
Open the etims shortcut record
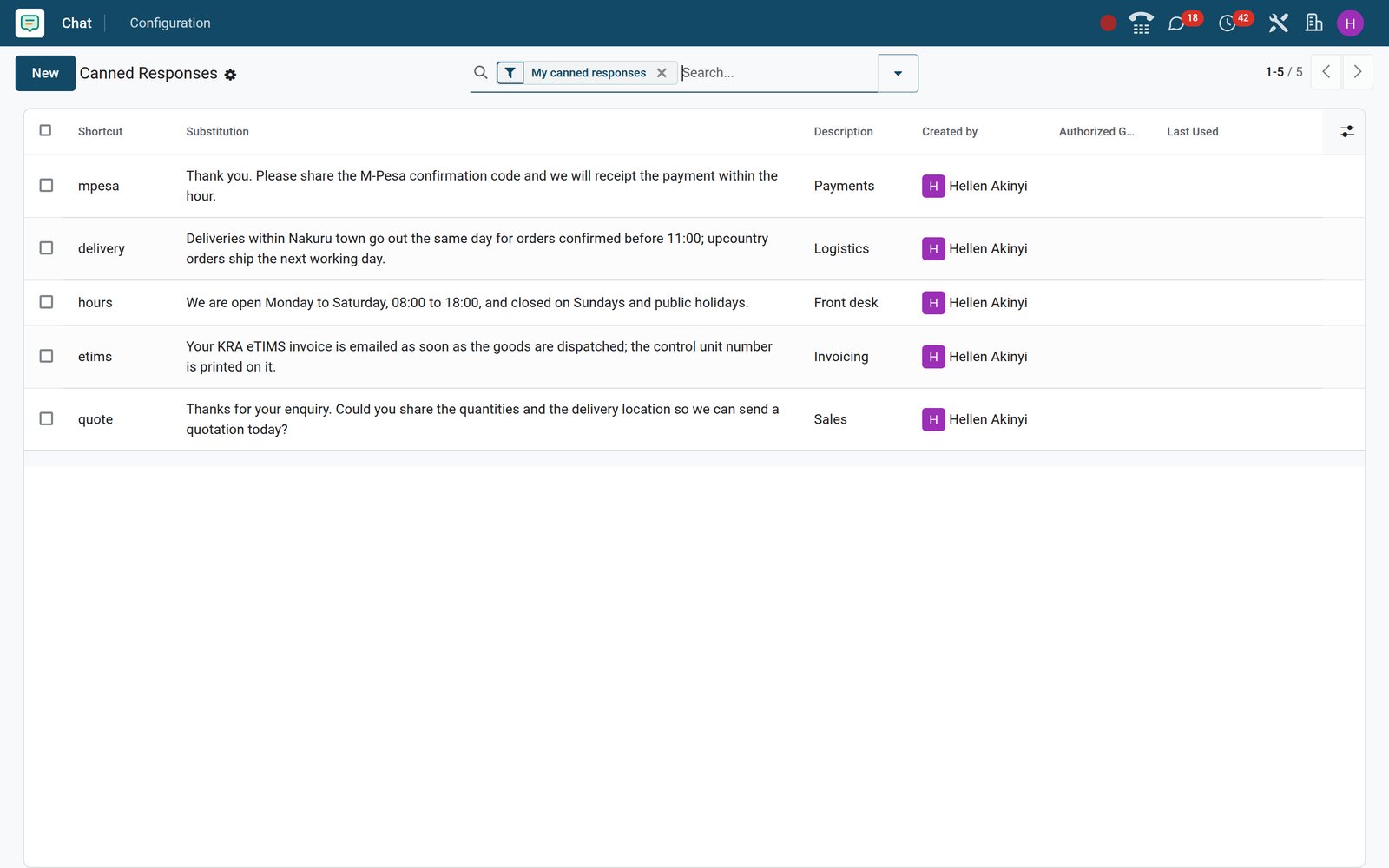click(95, 357)
